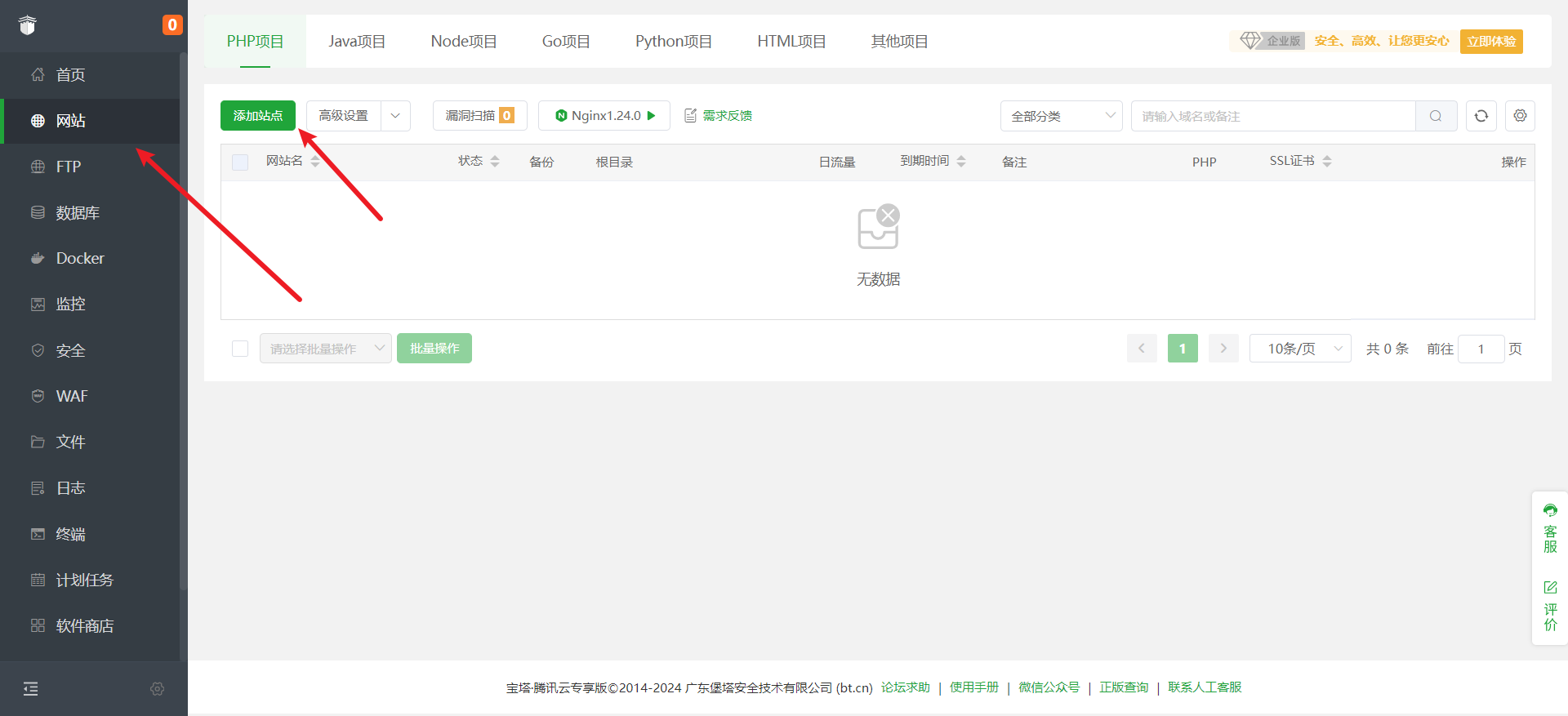Open the 微信公众号 footer link
Image resolution: width=1568 pixels, height=716 pixels.
(x=1049, y=687)
